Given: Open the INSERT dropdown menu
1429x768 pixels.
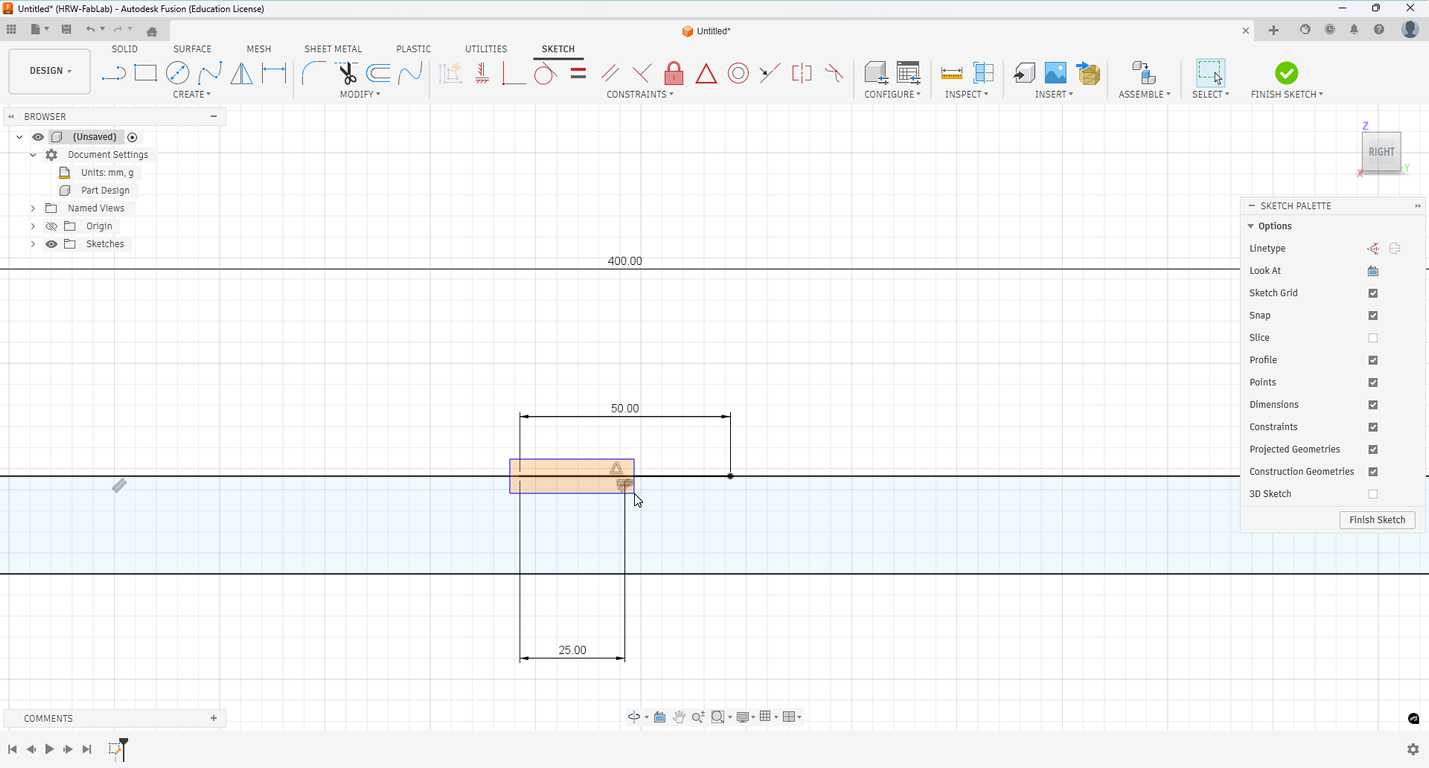Looking at the screenshot, I should tap(1054, 94).
